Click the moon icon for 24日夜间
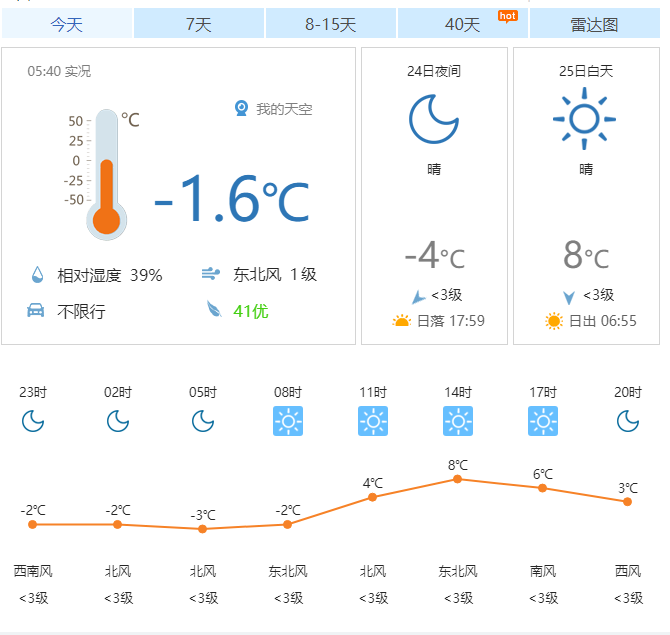This screenshot has width=670, height=635. 434,119
